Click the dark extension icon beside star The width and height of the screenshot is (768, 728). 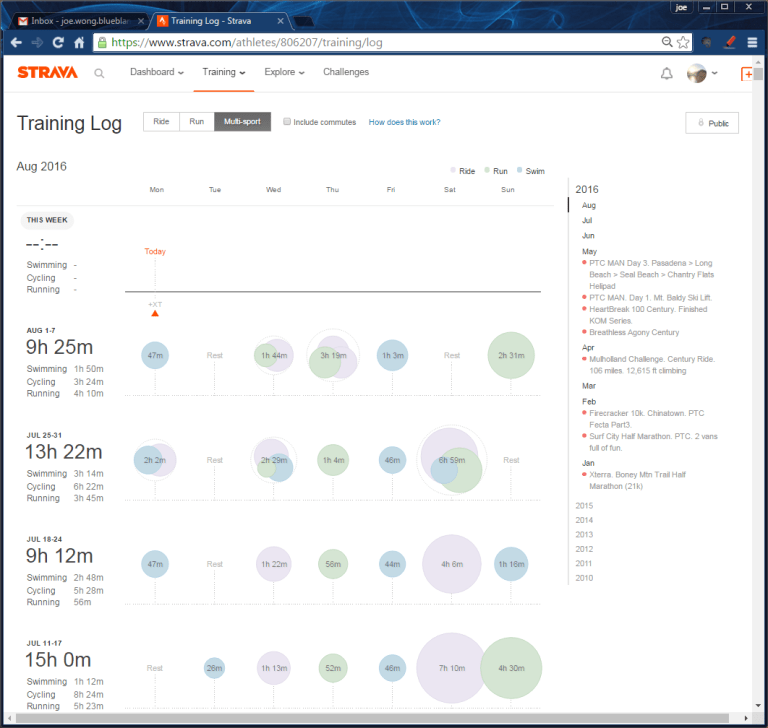tap(706, 43)
